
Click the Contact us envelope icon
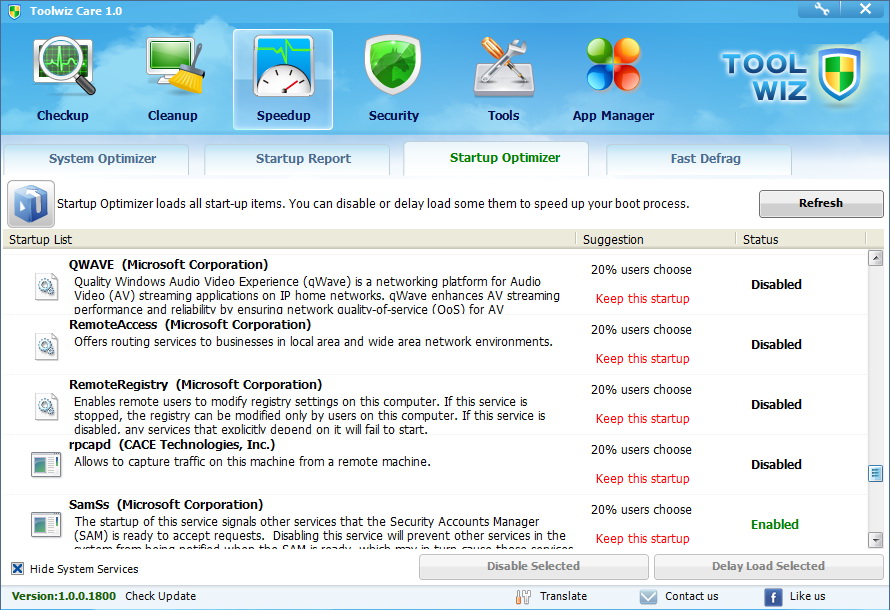click(648, 596)
